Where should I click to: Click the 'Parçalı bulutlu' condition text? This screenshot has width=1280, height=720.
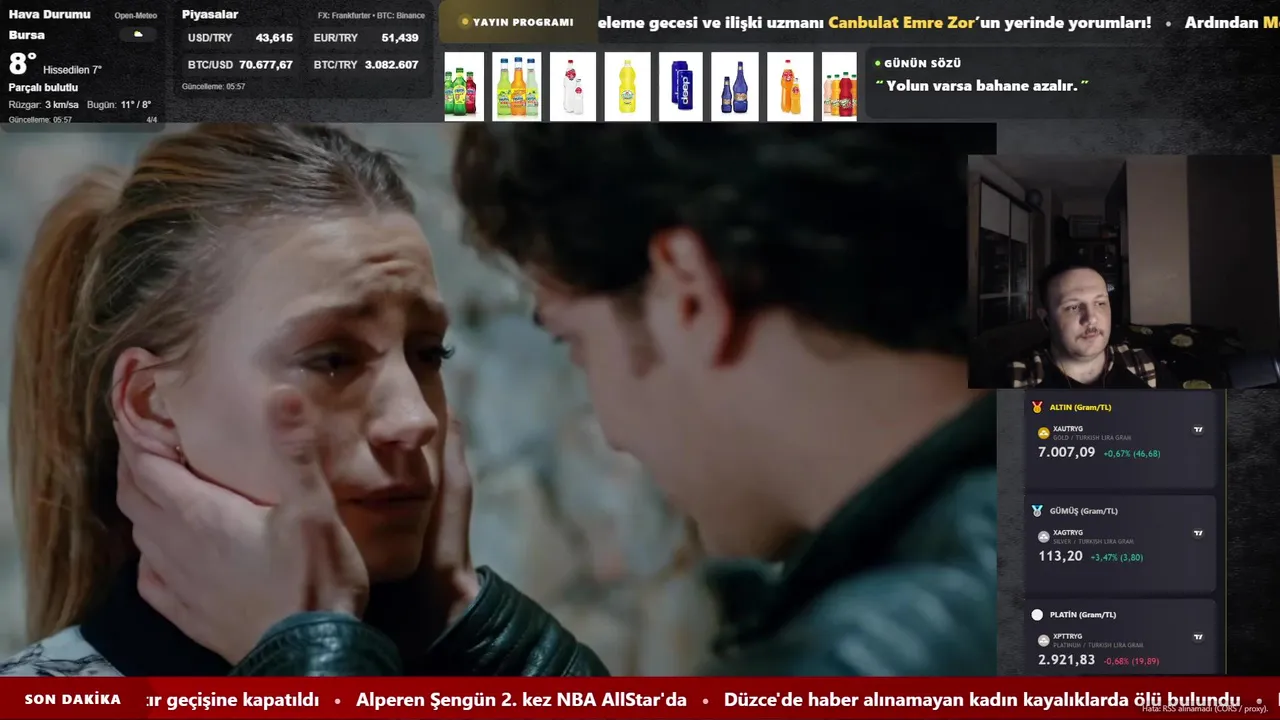coord(43,88)
